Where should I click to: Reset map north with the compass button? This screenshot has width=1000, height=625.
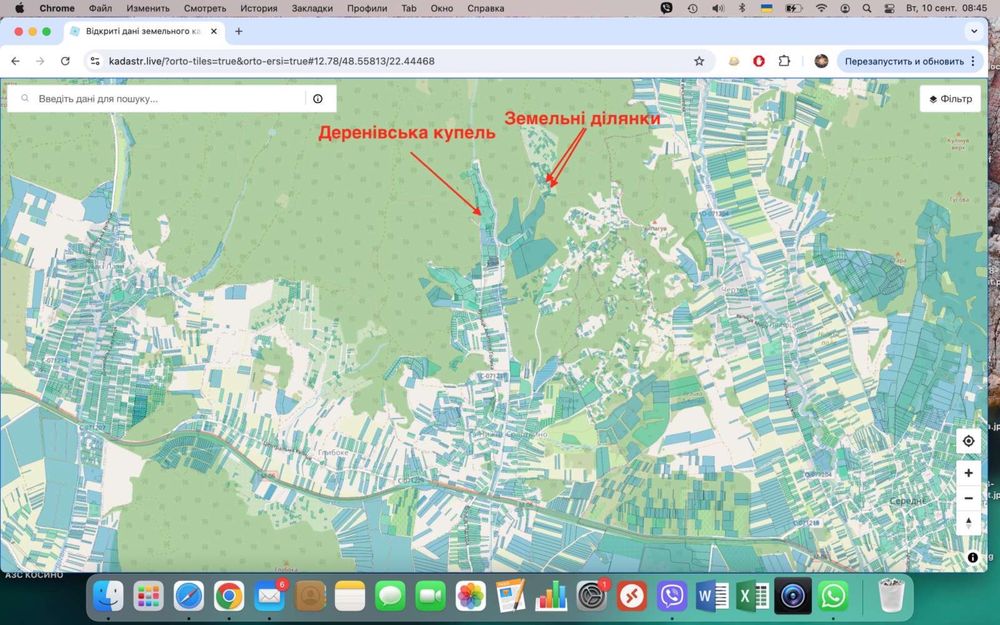[968, 522]
